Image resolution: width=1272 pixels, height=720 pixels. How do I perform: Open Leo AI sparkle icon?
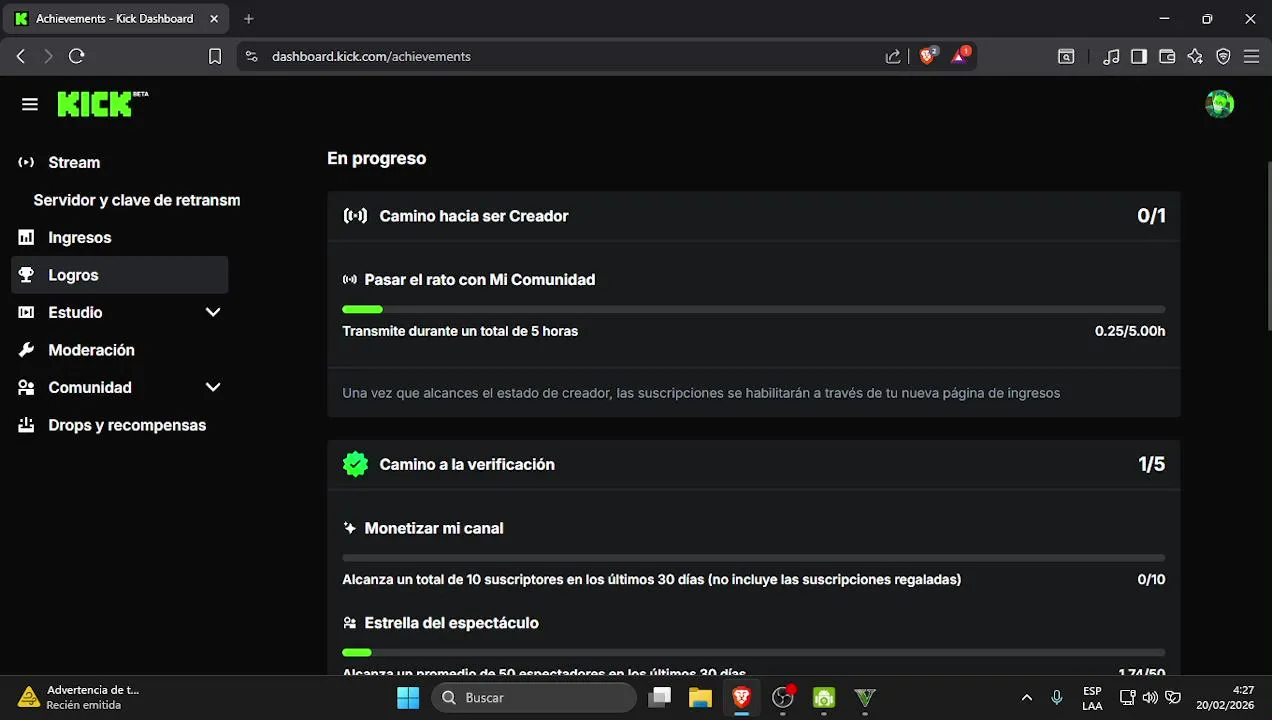pyautogui.click(x=1195, y=57)
